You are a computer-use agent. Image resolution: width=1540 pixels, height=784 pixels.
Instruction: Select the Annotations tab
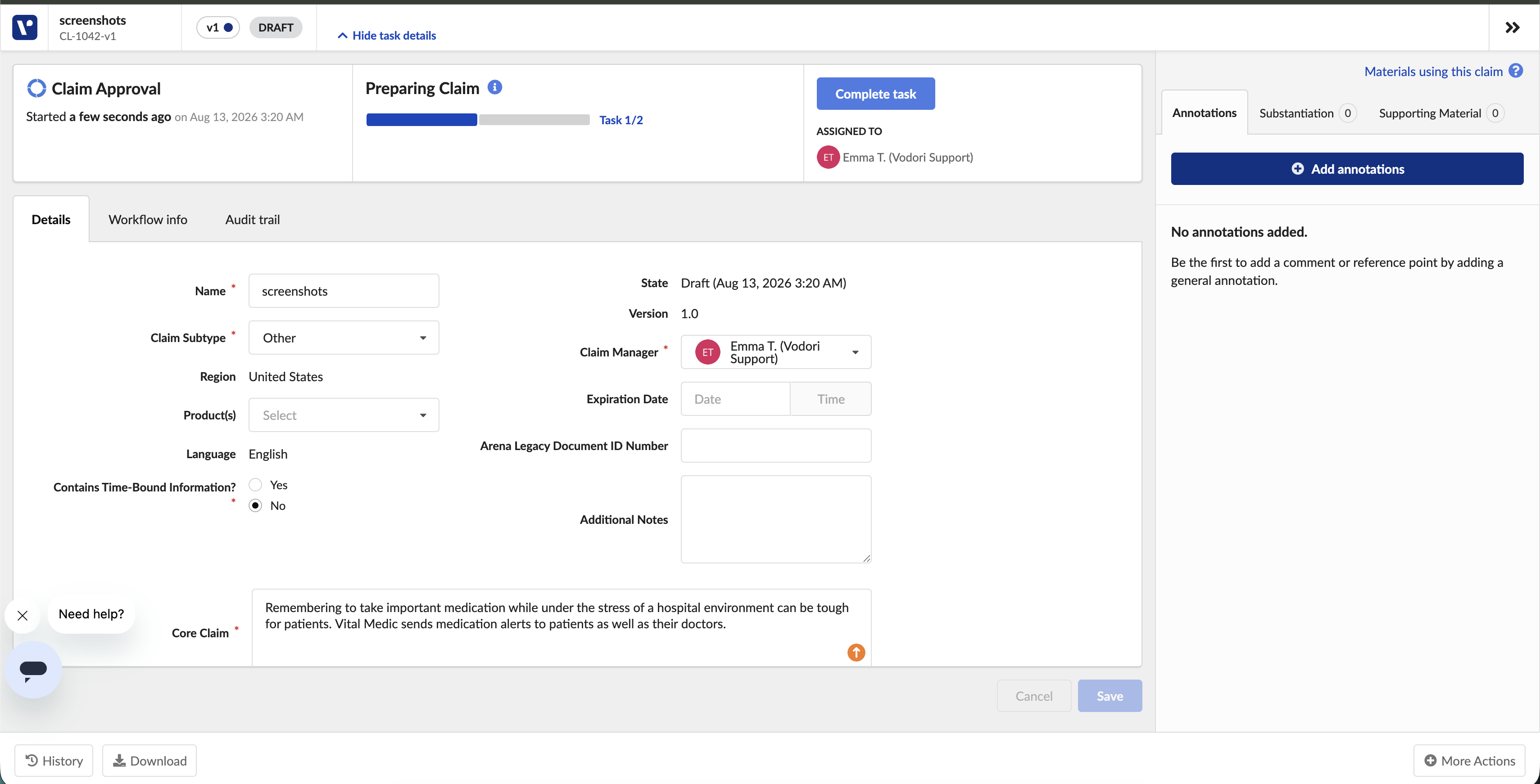coord(1204,113)
